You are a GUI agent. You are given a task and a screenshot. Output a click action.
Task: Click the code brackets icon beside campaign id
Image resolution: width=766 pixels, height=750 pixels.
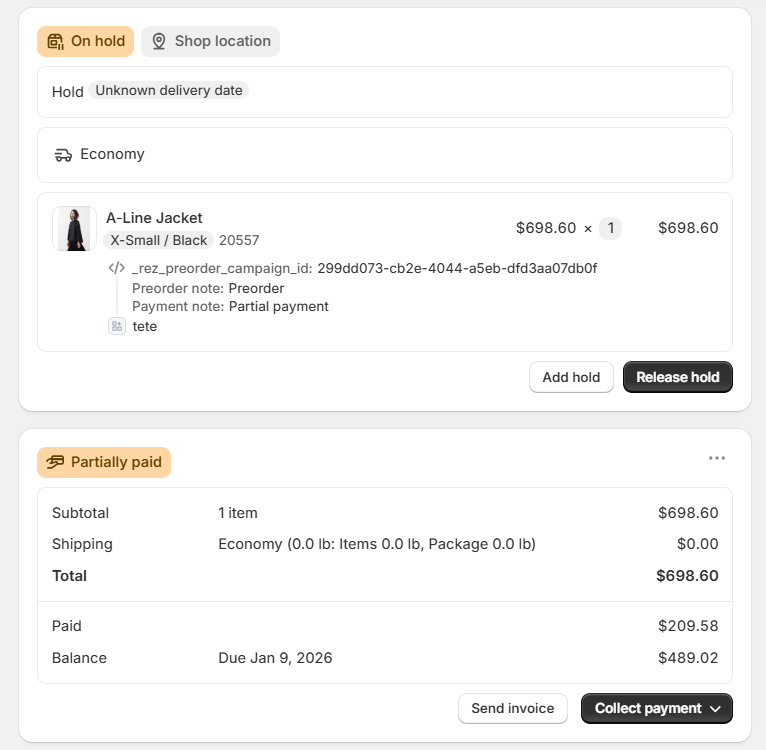117,268
